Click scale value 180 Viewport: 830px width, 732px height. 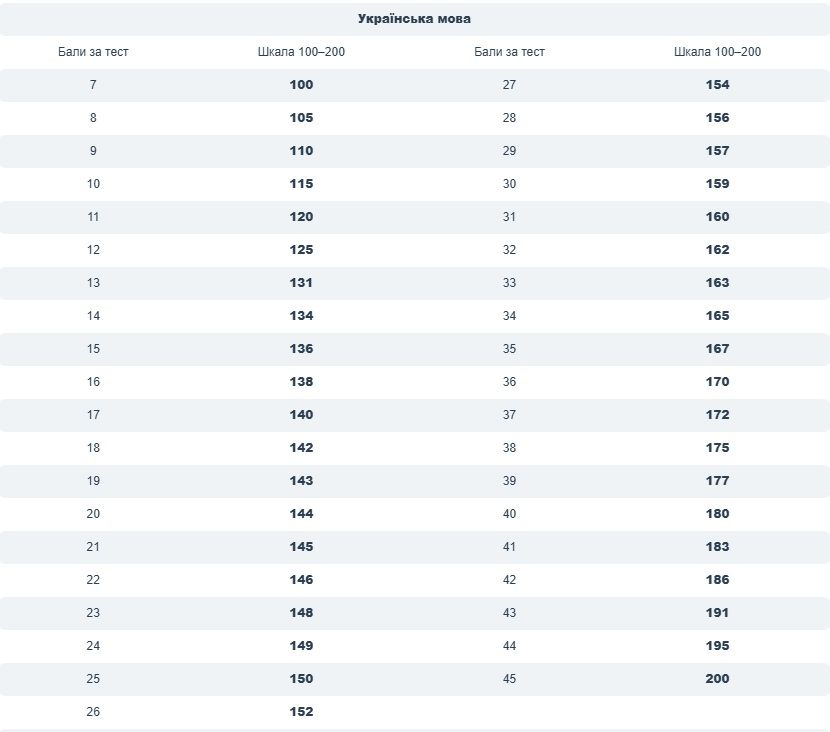click(717, 514)
